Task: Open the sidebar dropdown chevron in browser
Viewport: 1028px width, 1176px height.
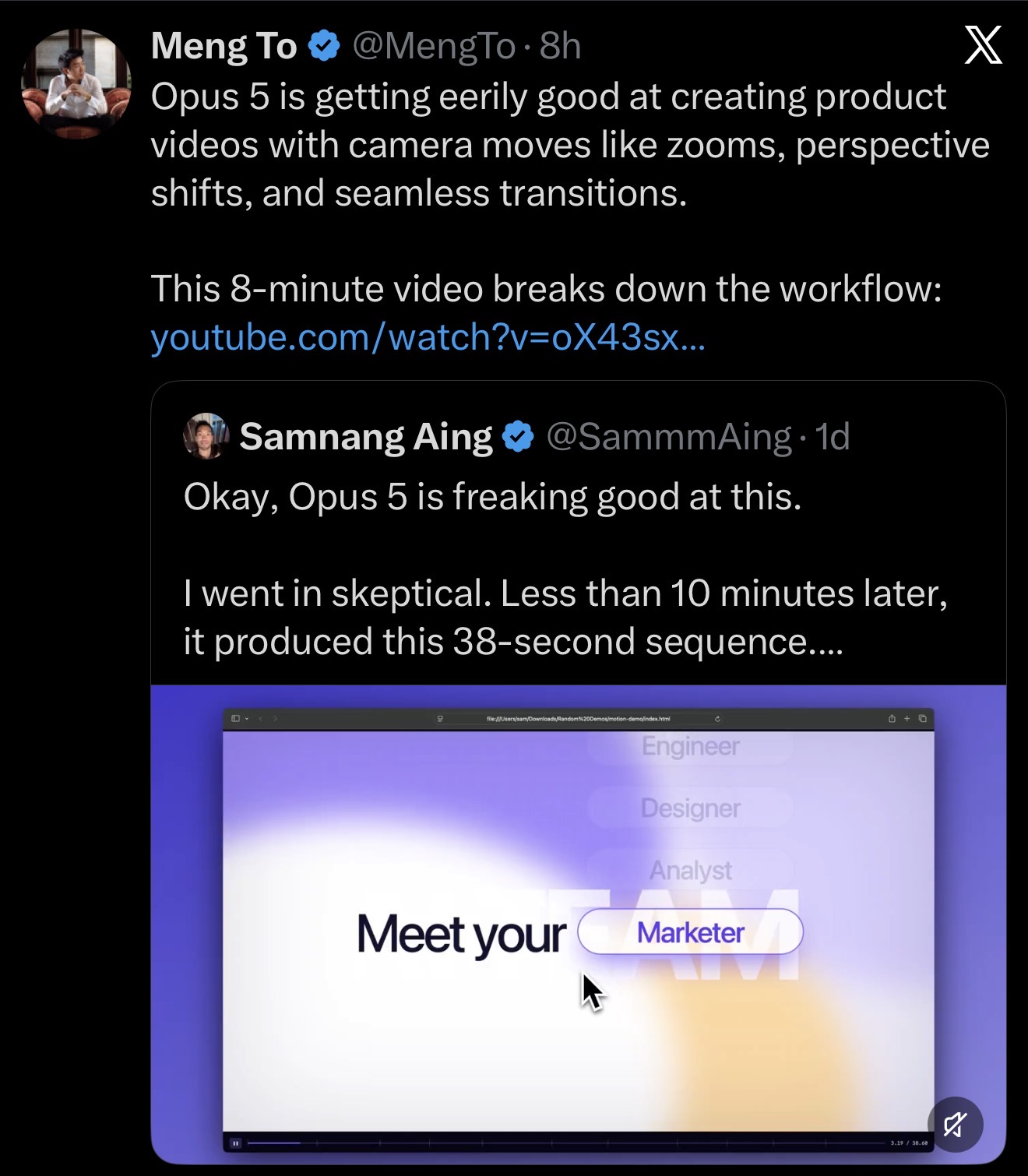Action: coord(247,719)
